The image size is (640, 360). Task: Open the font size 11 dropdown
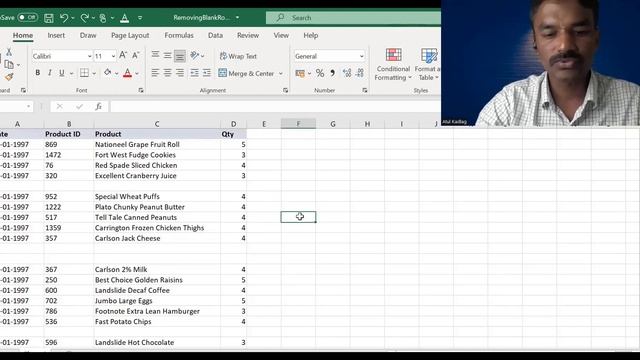click(x=113, y=56)
